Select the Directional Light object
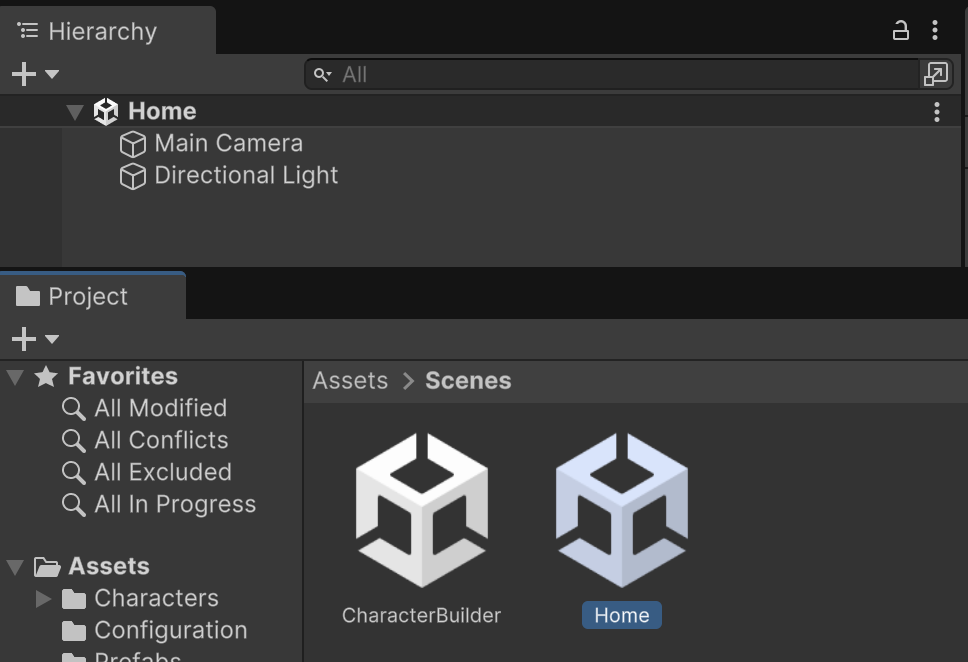Screen dimensions: 968x662 [246, 176]
